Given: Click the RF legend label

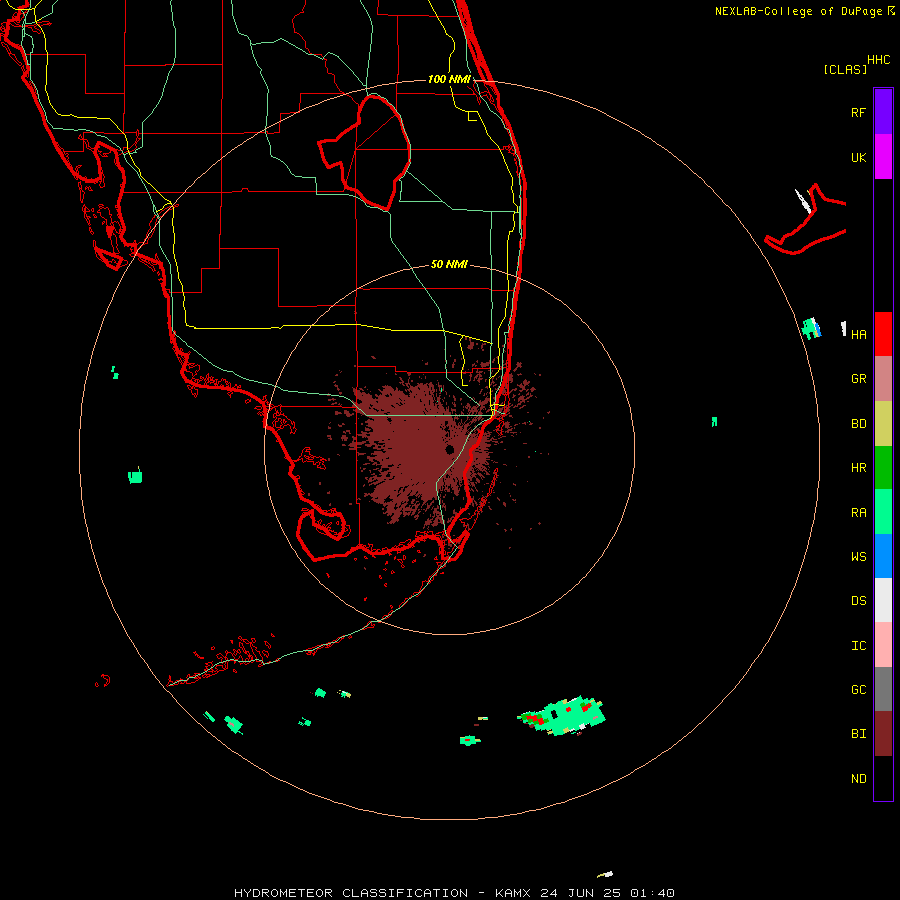Looking at the screenshot, I should click(858, 112).
